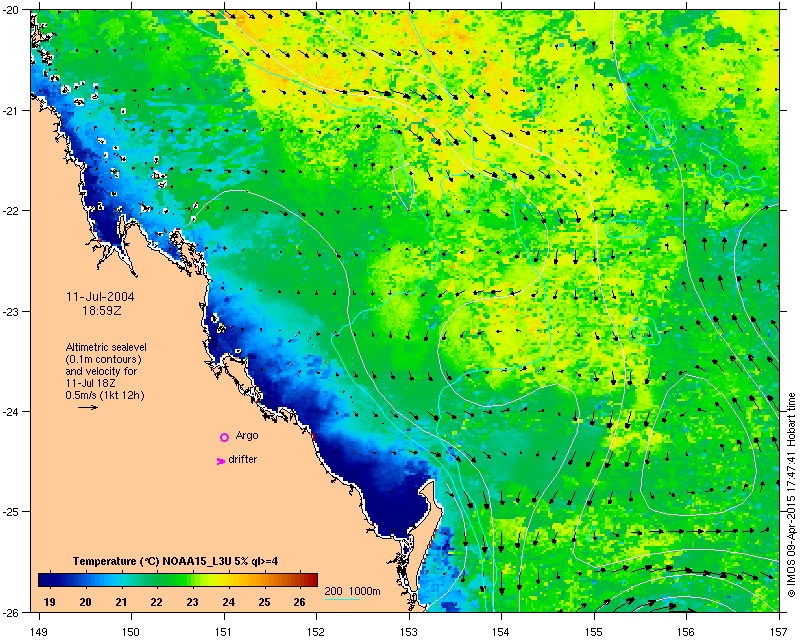
Task: Click the '18:59Z' time text
Action: pyautogui.click(x=102, y=310)
